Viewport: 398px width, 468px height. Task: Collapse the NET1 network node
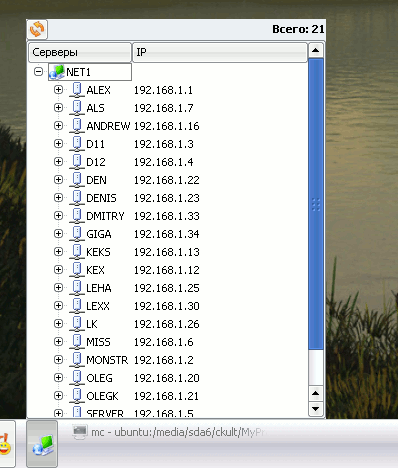point(38,72)
